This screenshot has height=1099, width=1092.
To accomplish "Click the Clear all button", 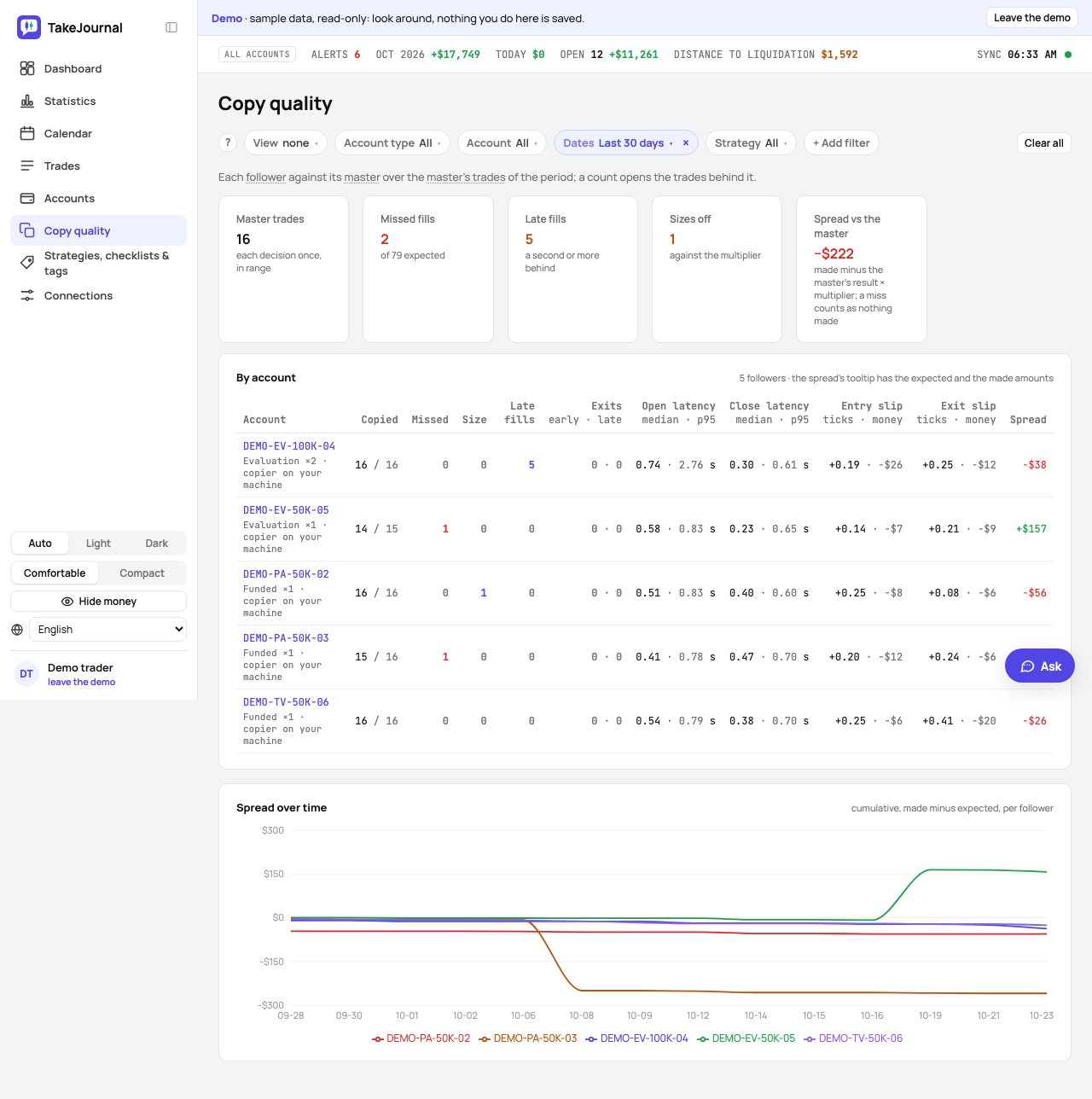I will pos(1043,142).
